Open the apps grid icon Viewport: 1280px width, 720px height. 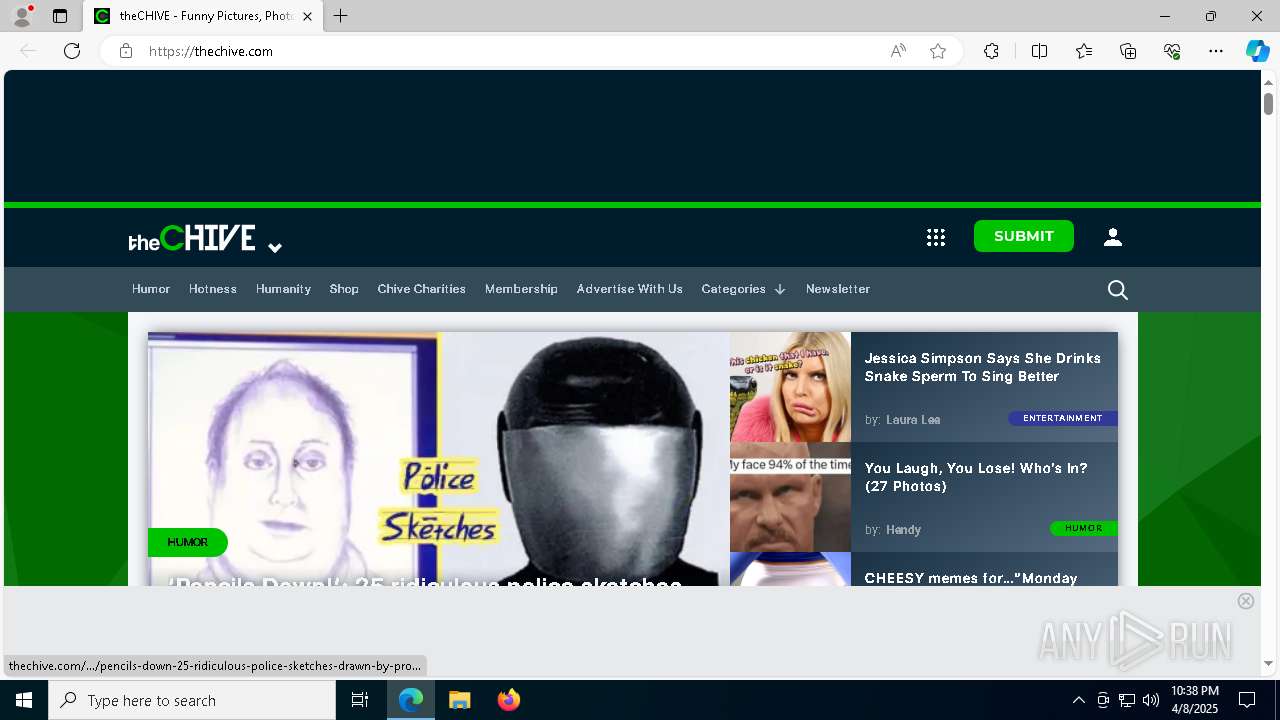(x=936, y=237)
